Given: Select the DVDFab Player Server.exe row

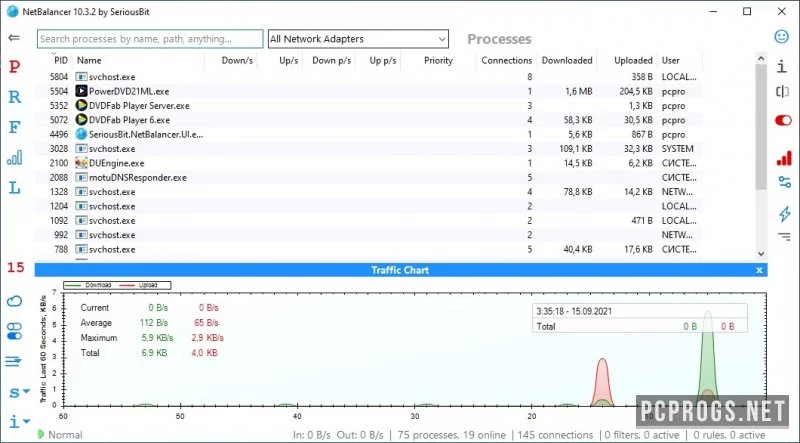Looking at the screenshot, I should coord(368,106).
